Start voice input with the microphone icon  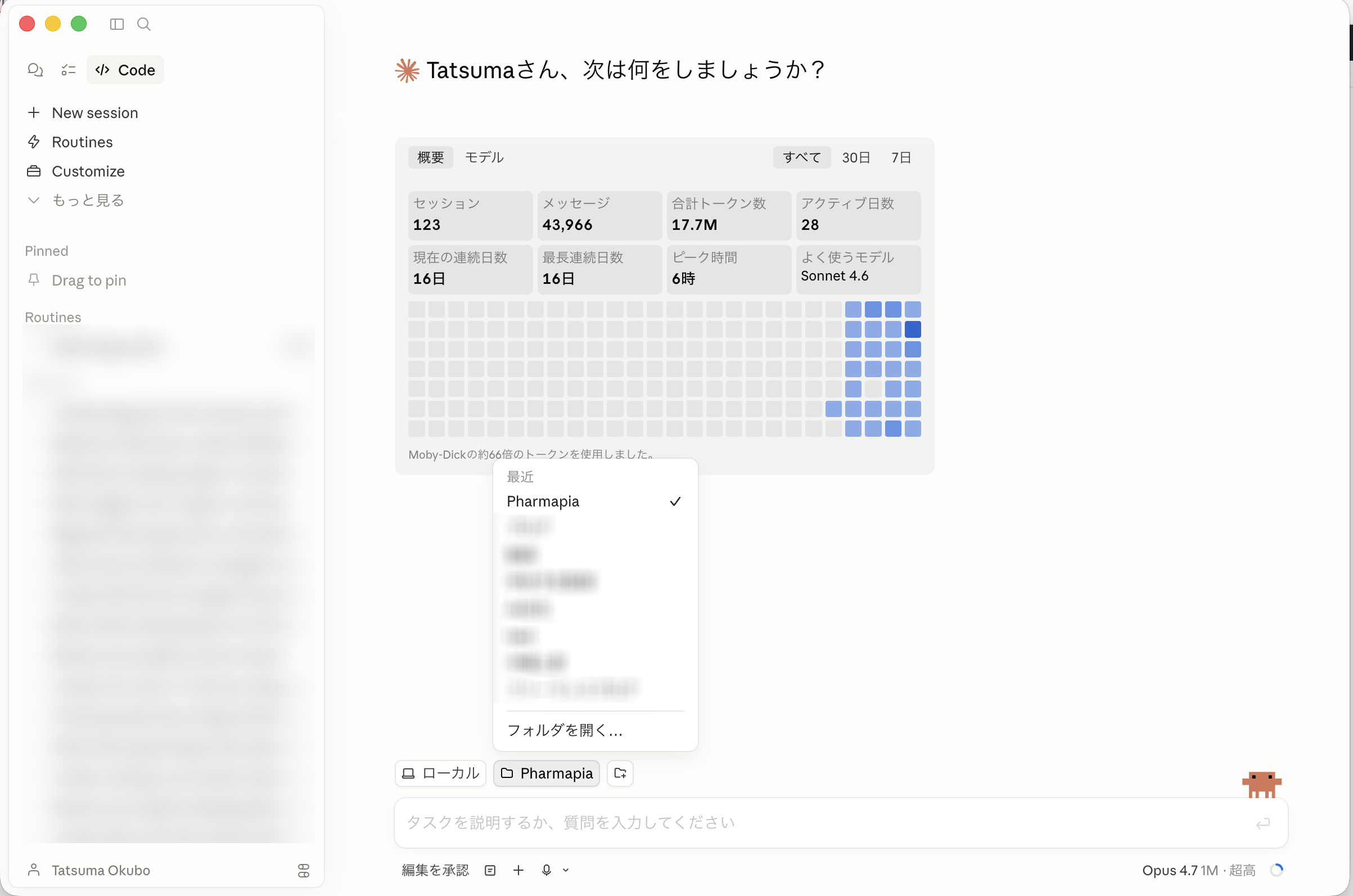[547, 870]
